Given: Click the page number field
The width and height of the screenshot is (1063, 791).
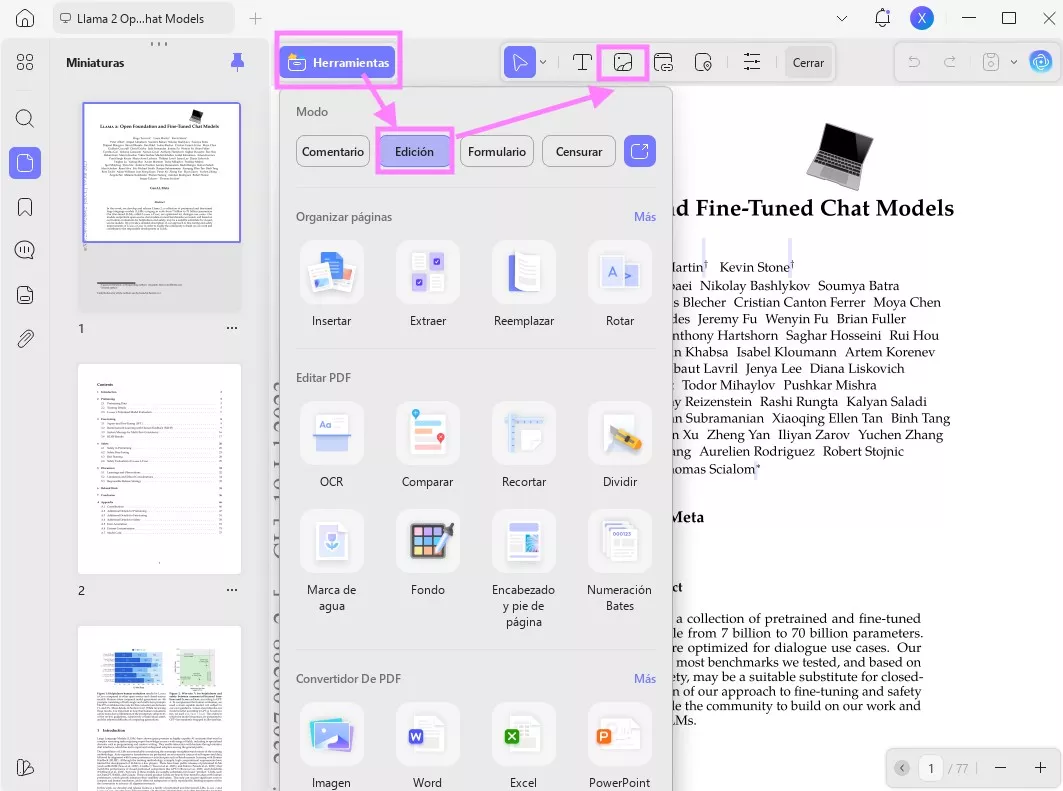Looking at the screenshot, I should 931,767.
